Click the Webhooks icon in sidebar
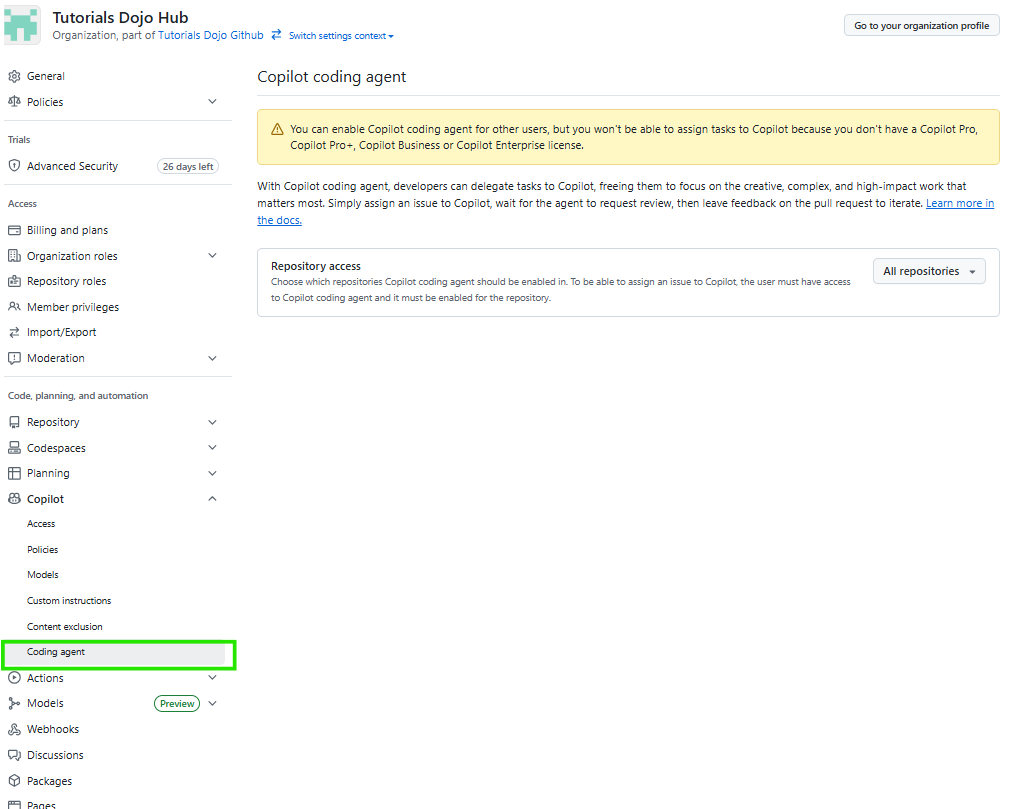1026x809 pixels. point(14,728)
